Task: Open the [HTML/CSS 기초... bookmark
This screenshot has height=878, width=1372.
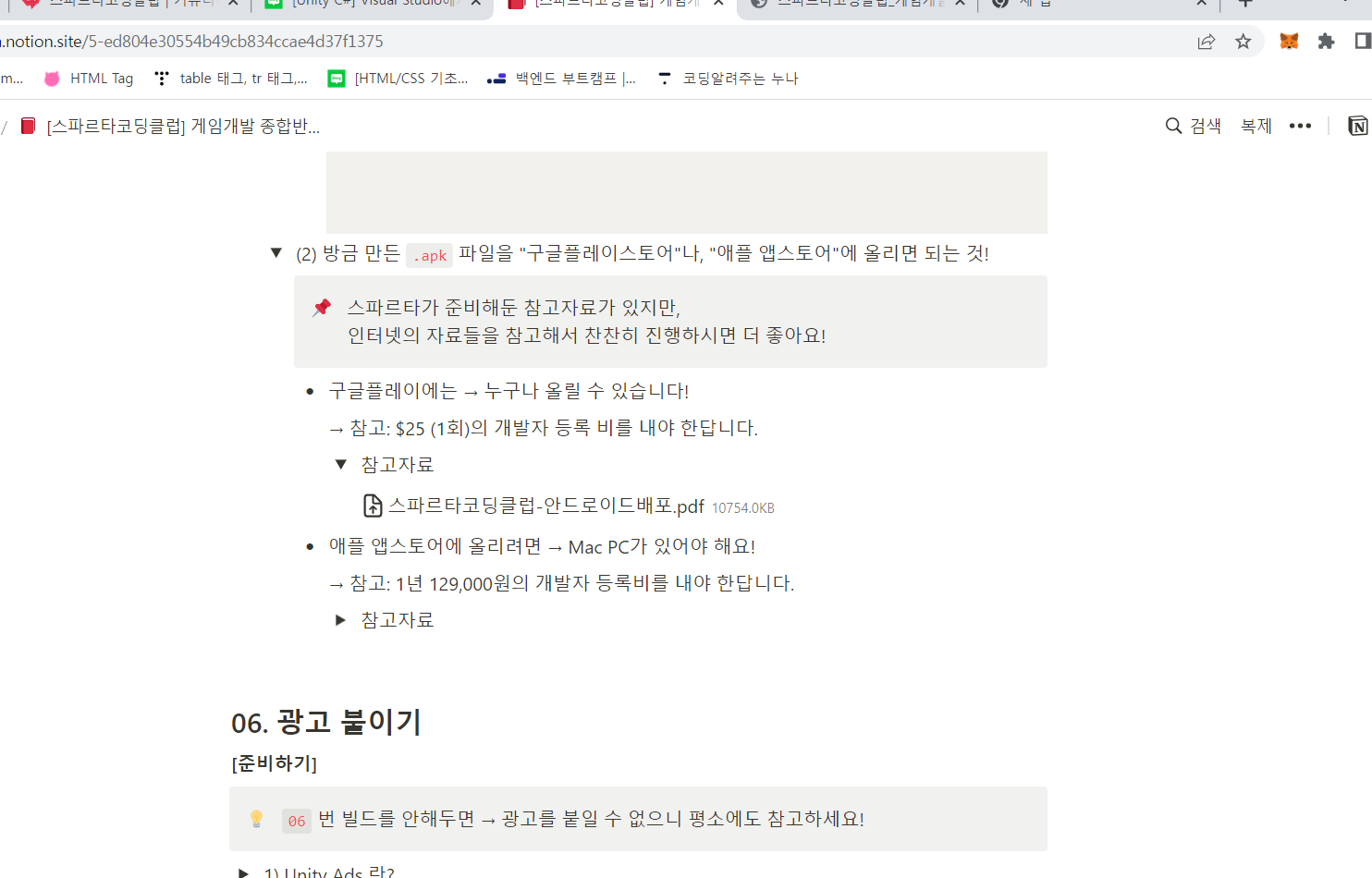Action: click(398, 79)
